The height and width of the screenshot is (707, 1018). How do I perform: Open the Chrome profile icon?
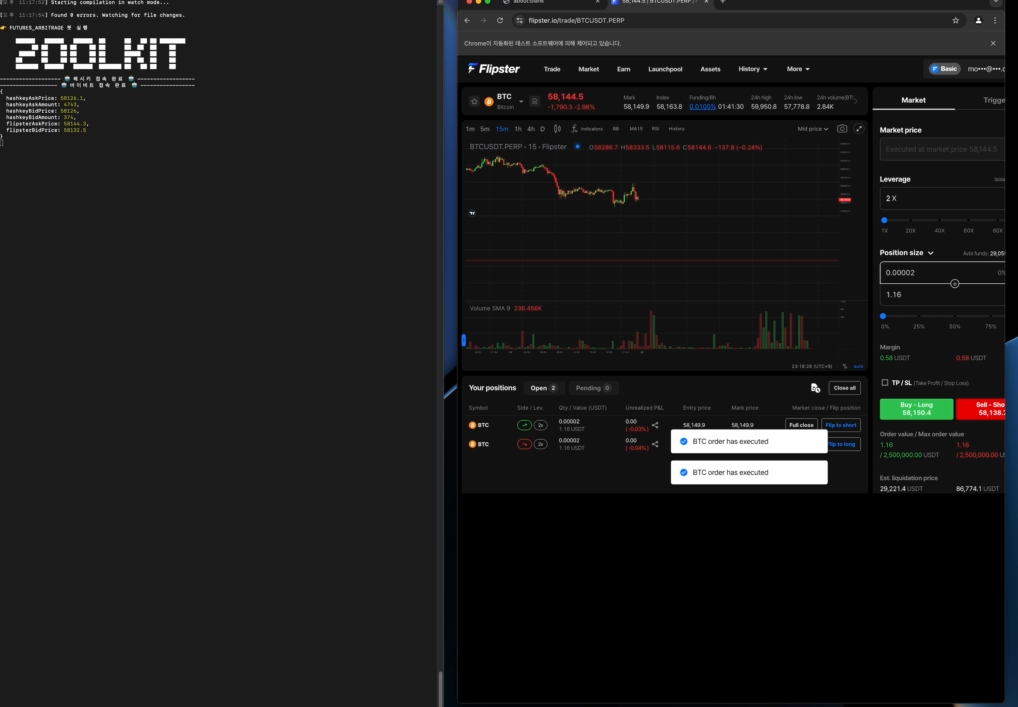978,20
